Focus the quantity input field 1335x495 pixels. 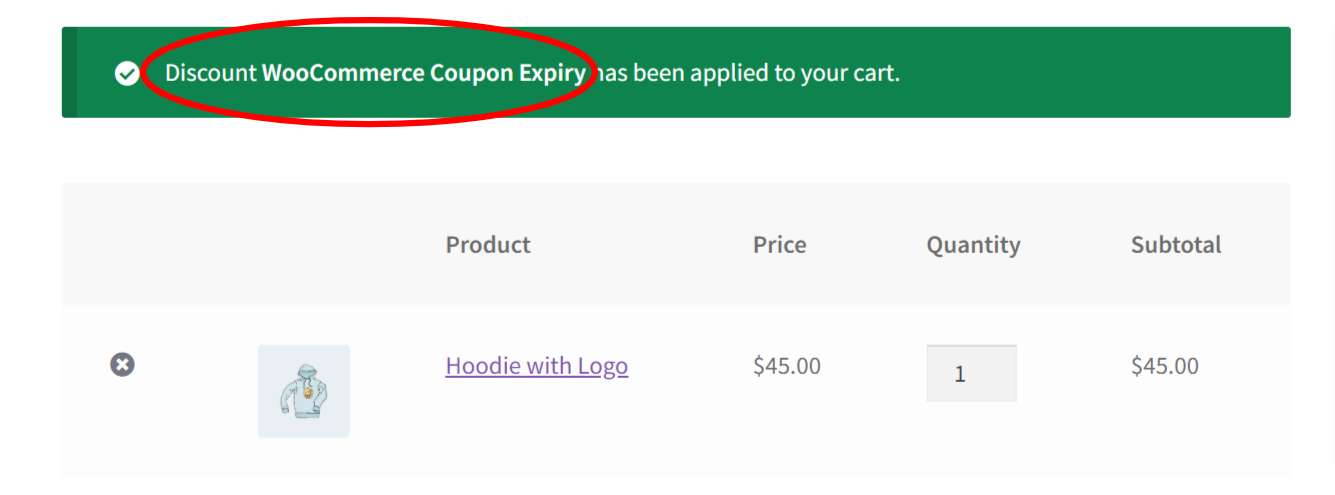(971, 374)
